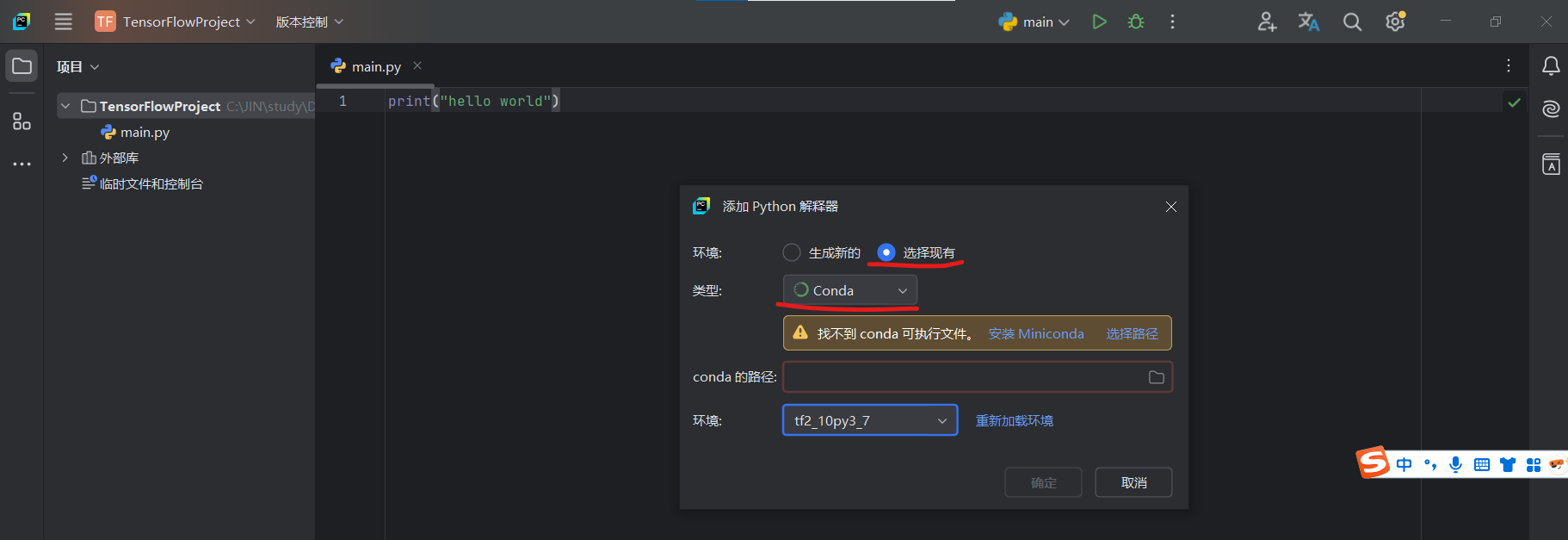Open the Sogou soft keyboard icon

click(x=1481, y=465)
